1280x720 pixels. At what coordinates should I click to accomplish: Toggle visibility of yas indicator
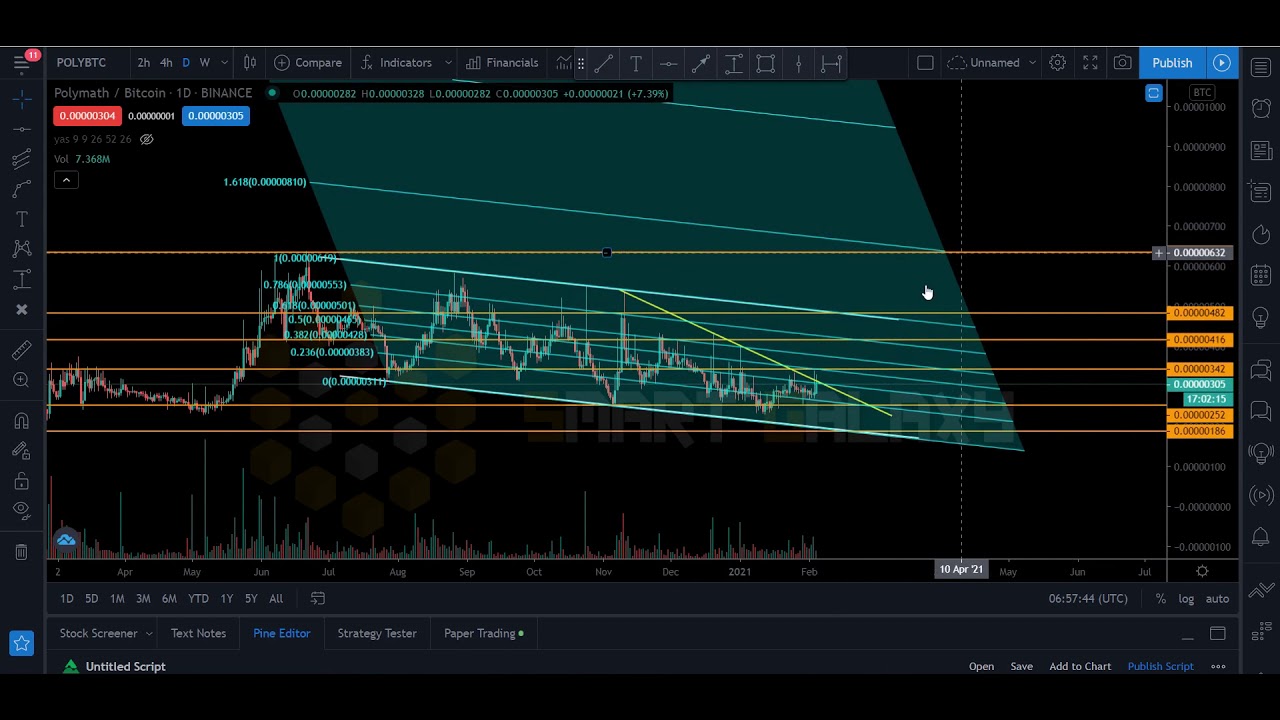click(x=147, y=139)
